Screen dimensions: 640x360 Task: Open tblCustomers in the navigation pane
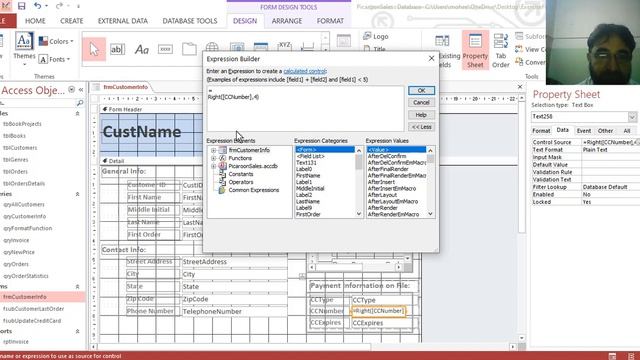20,148
